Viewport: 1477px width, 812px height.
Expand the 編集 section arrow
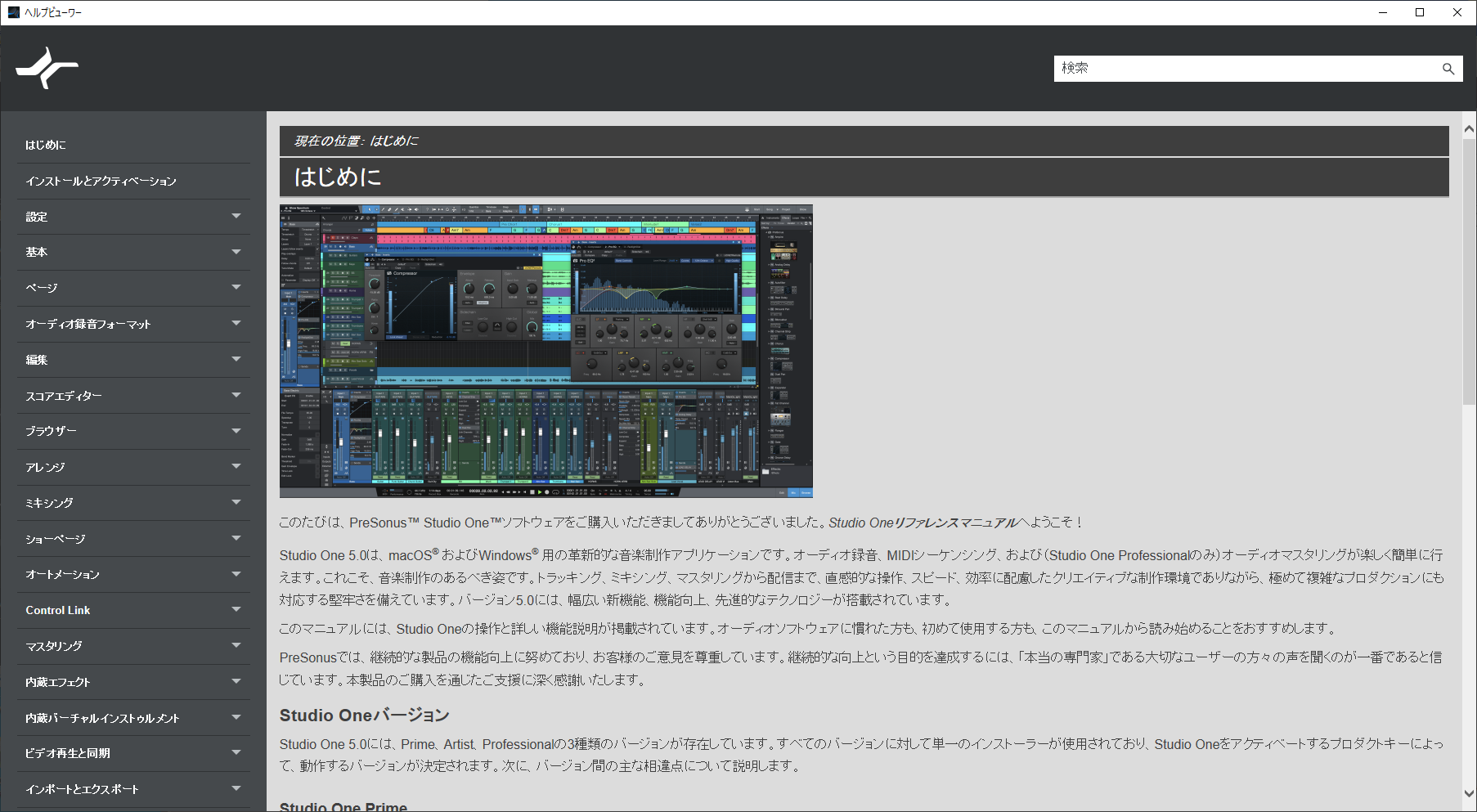(236, 359)
